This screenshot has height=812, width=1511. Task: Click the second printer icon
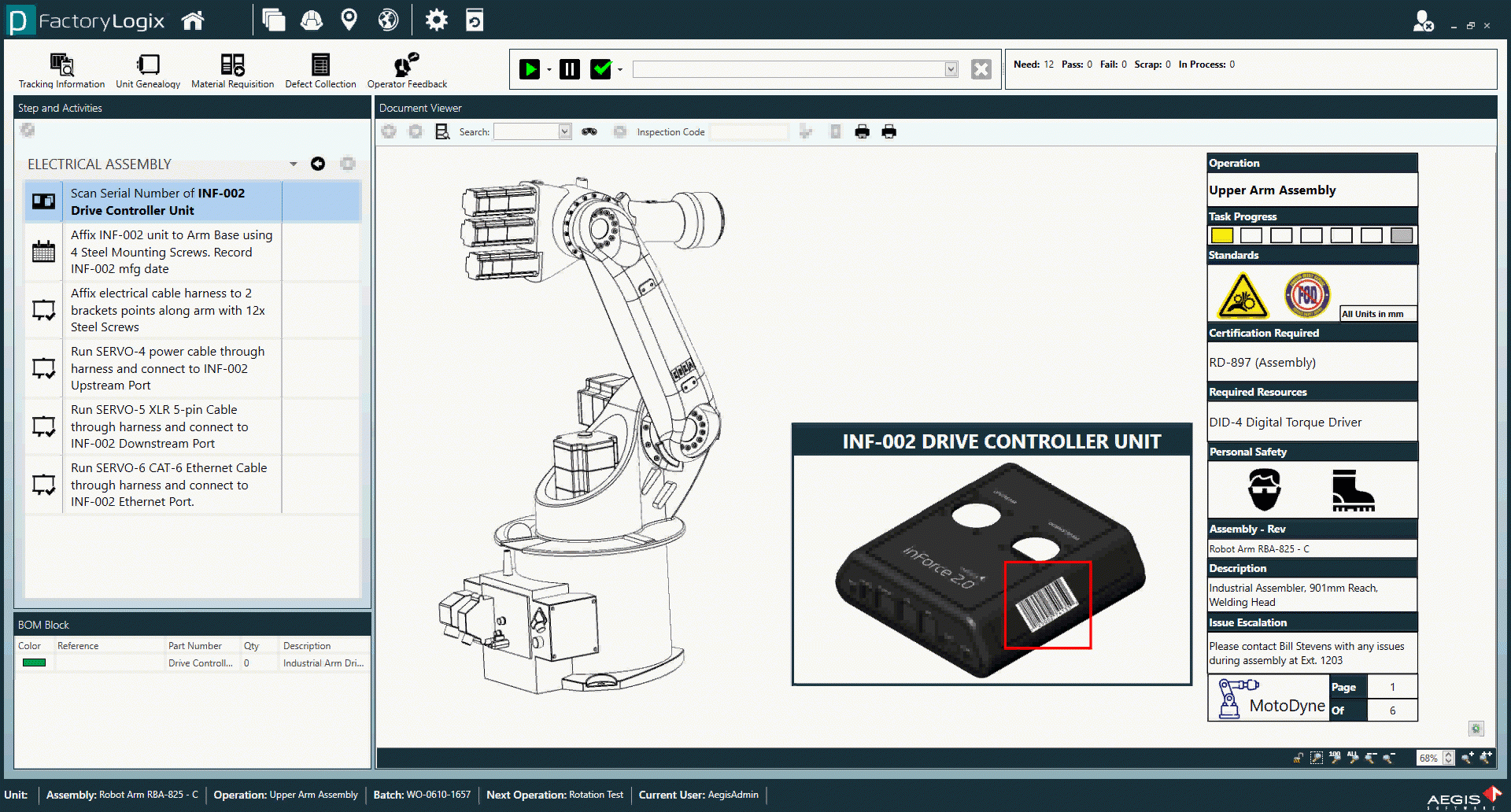tap(889, 131)
